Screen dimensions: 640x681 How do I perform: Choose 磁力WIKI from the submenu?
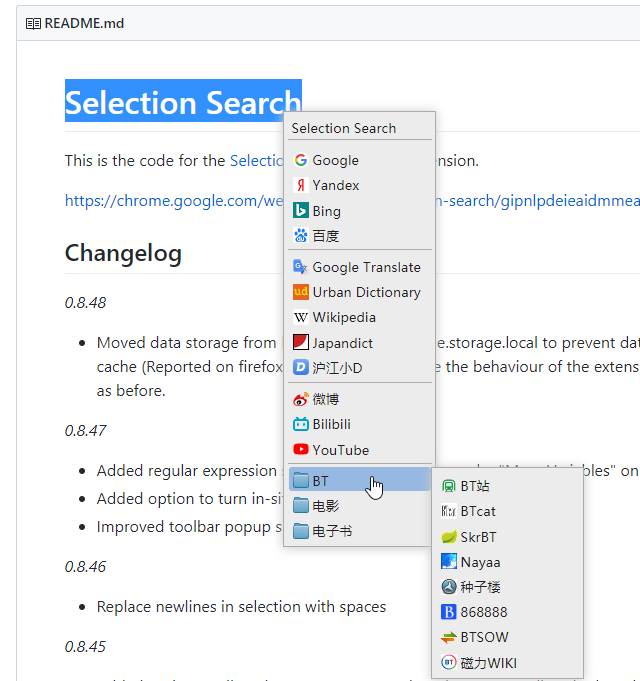tap(488, 663)
